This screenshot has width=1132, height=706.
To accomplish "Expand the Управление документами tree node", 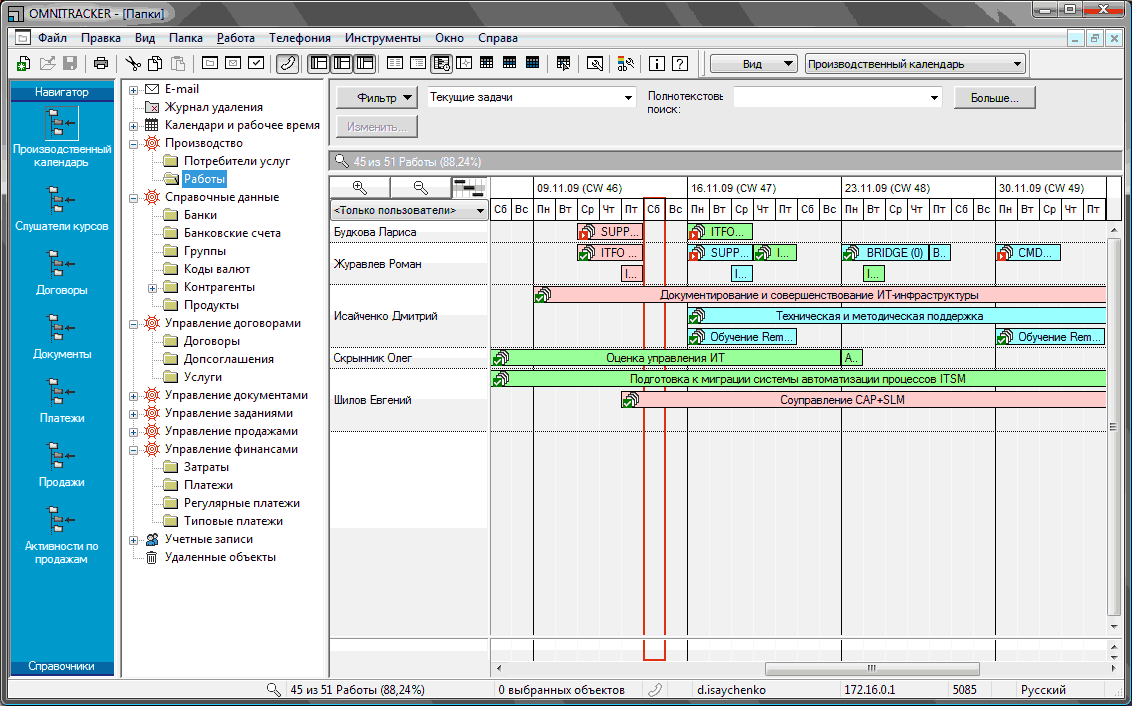I will (134, 396).
